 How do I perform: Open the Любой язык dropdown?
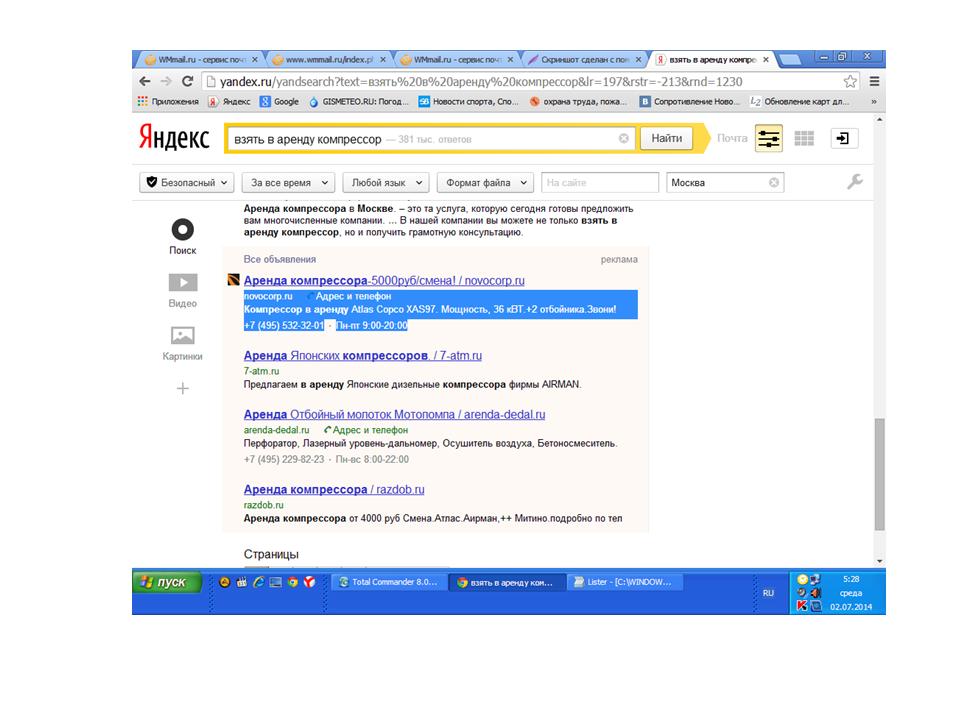click(386, 182)
